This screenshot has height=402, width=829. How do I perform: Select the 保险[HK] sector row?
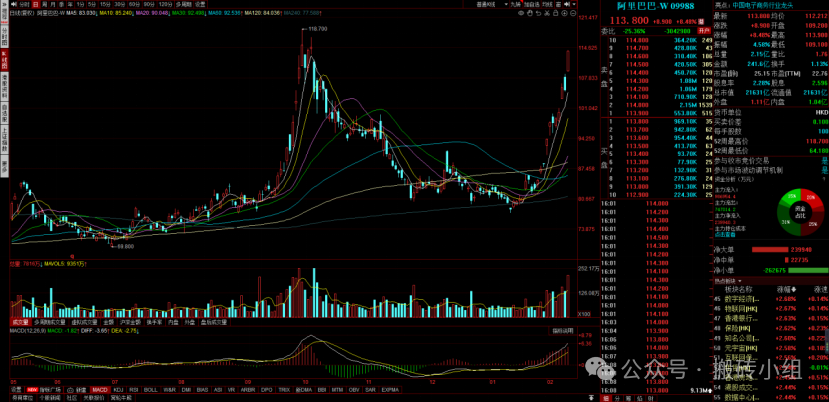[771, 328]
